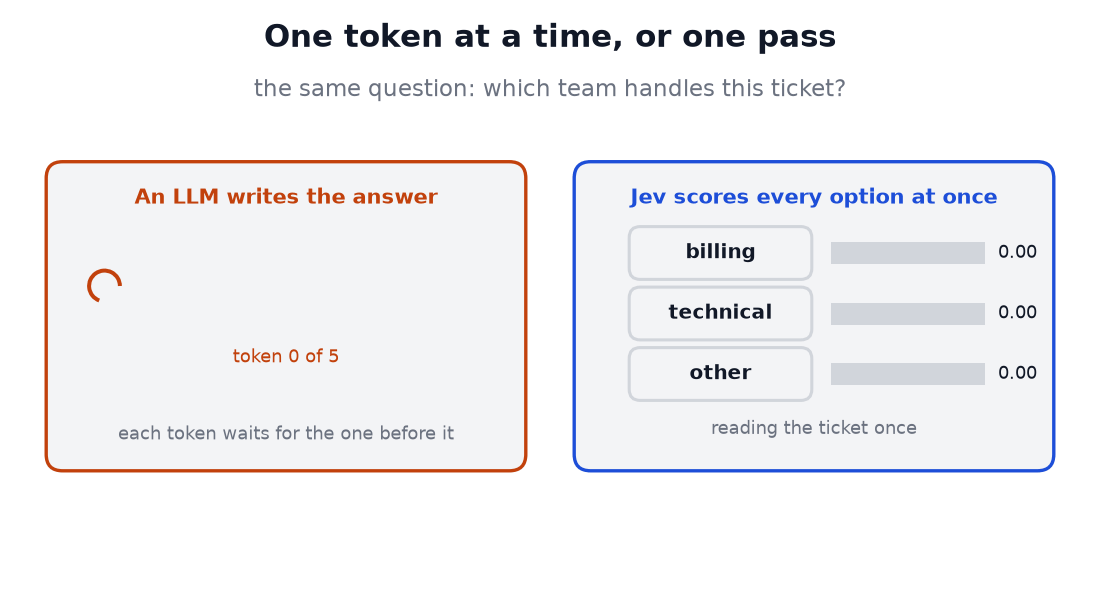Click the technical 0.00 score value

pyautogui.click(x=1017, y=312)
